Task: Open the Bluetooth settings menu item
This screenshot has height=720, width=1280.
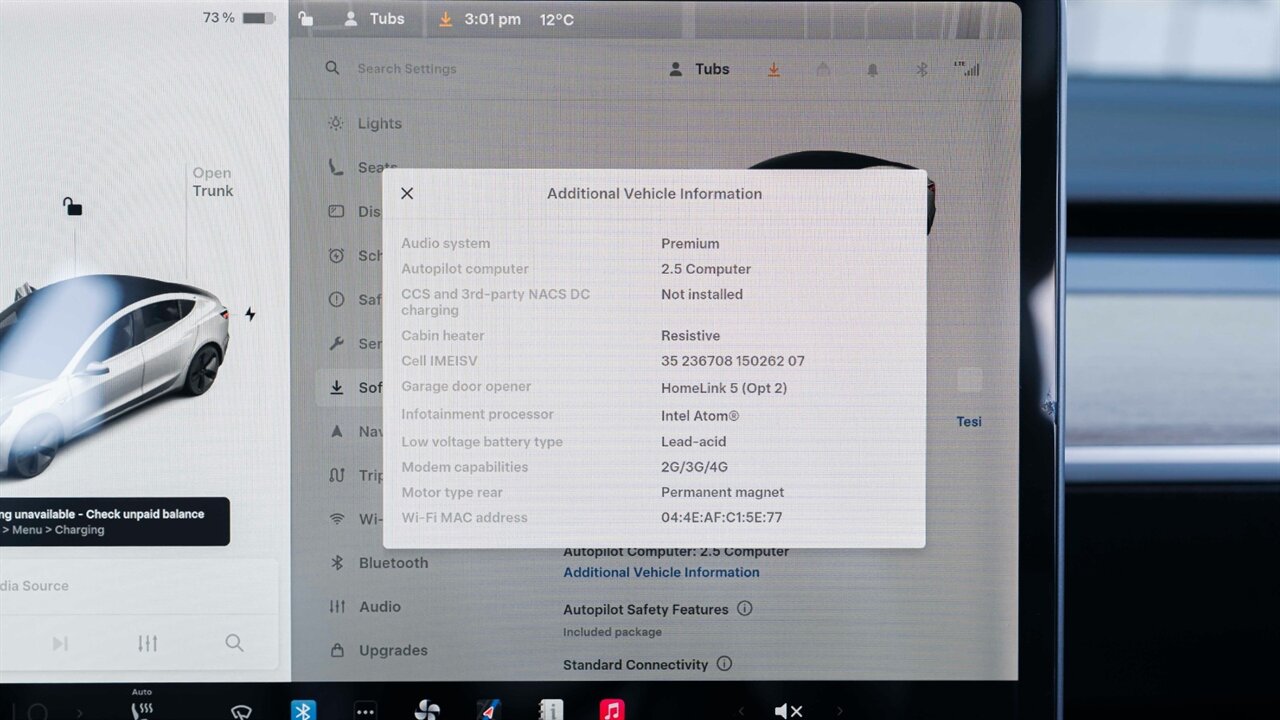Action: click(x=392, y=563)
